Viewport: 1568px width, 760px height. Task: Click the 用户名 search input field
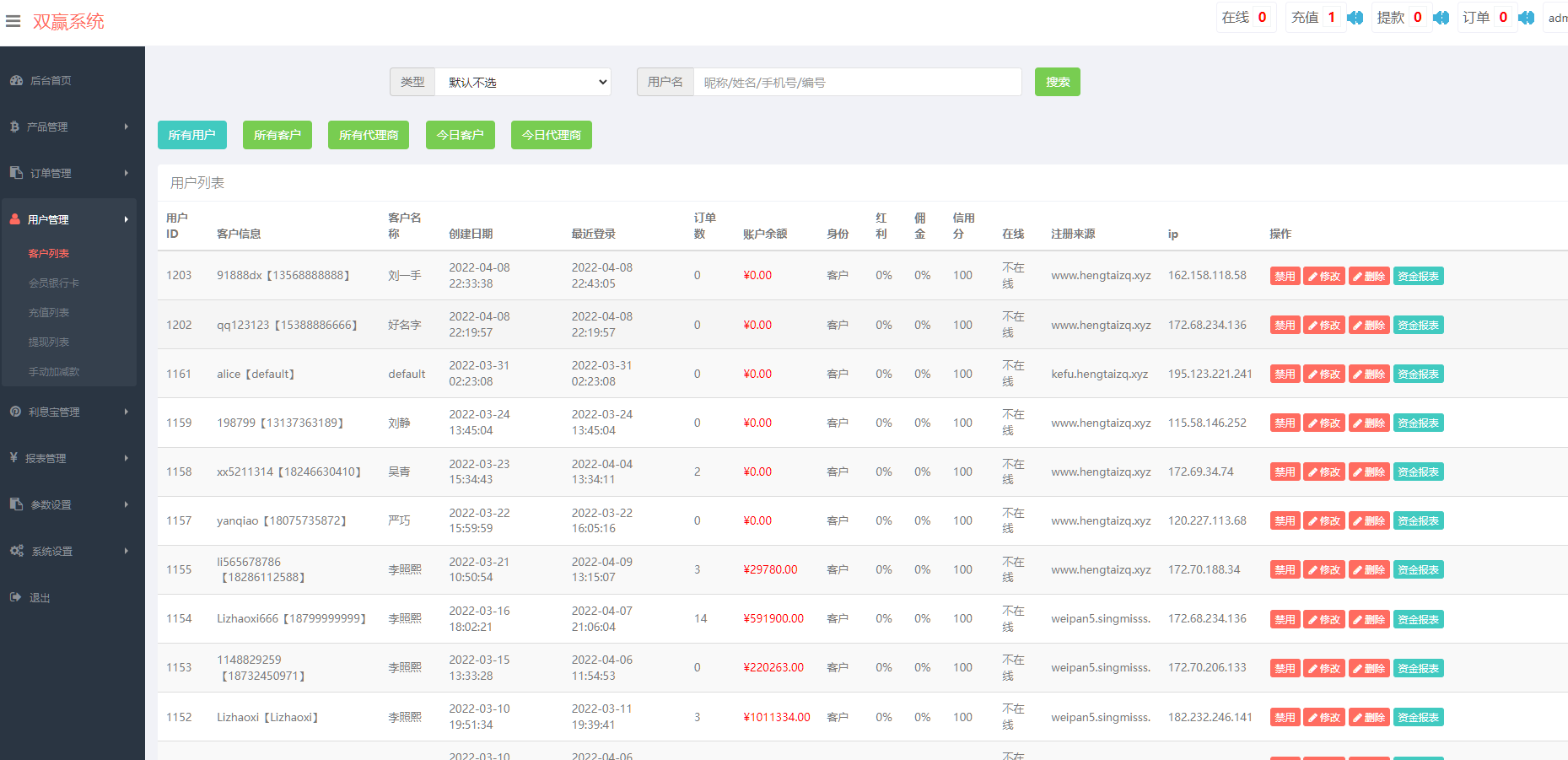click(x=856, y=82)
